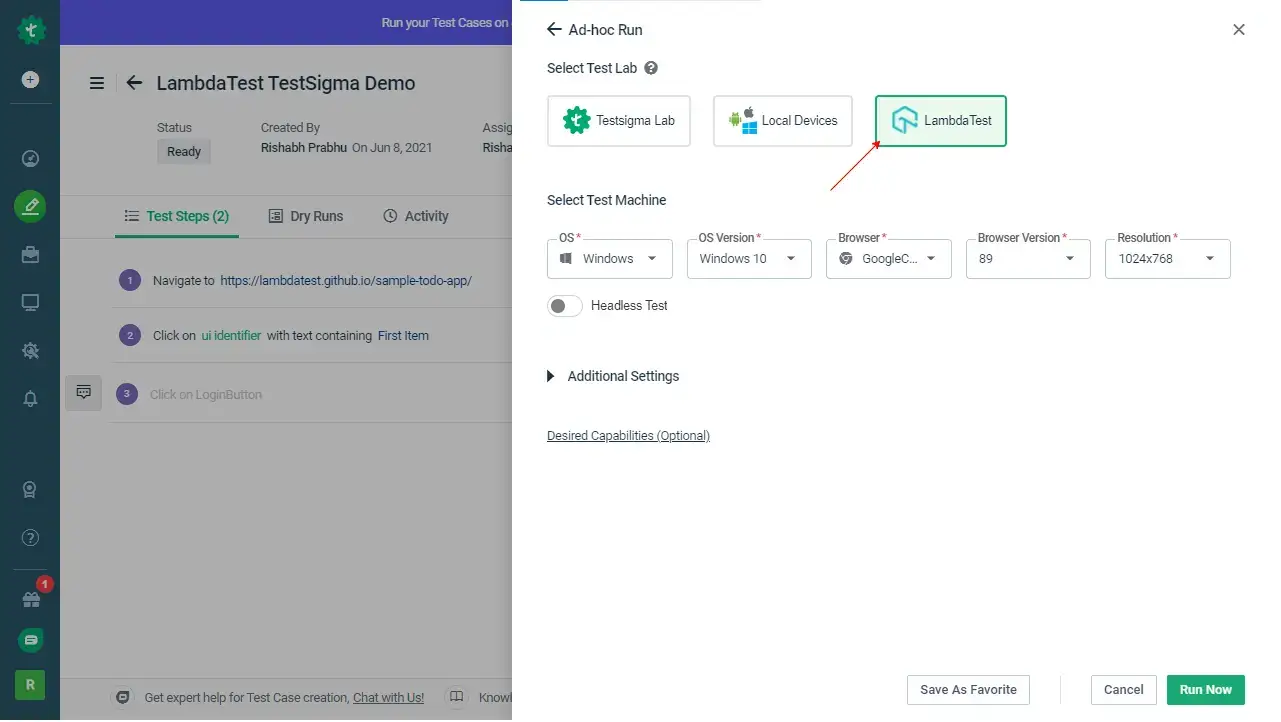The width and height of the screenshot is (1281, 722).
Task: Switch test lab to Local Devices
Action: pos(782,120)
